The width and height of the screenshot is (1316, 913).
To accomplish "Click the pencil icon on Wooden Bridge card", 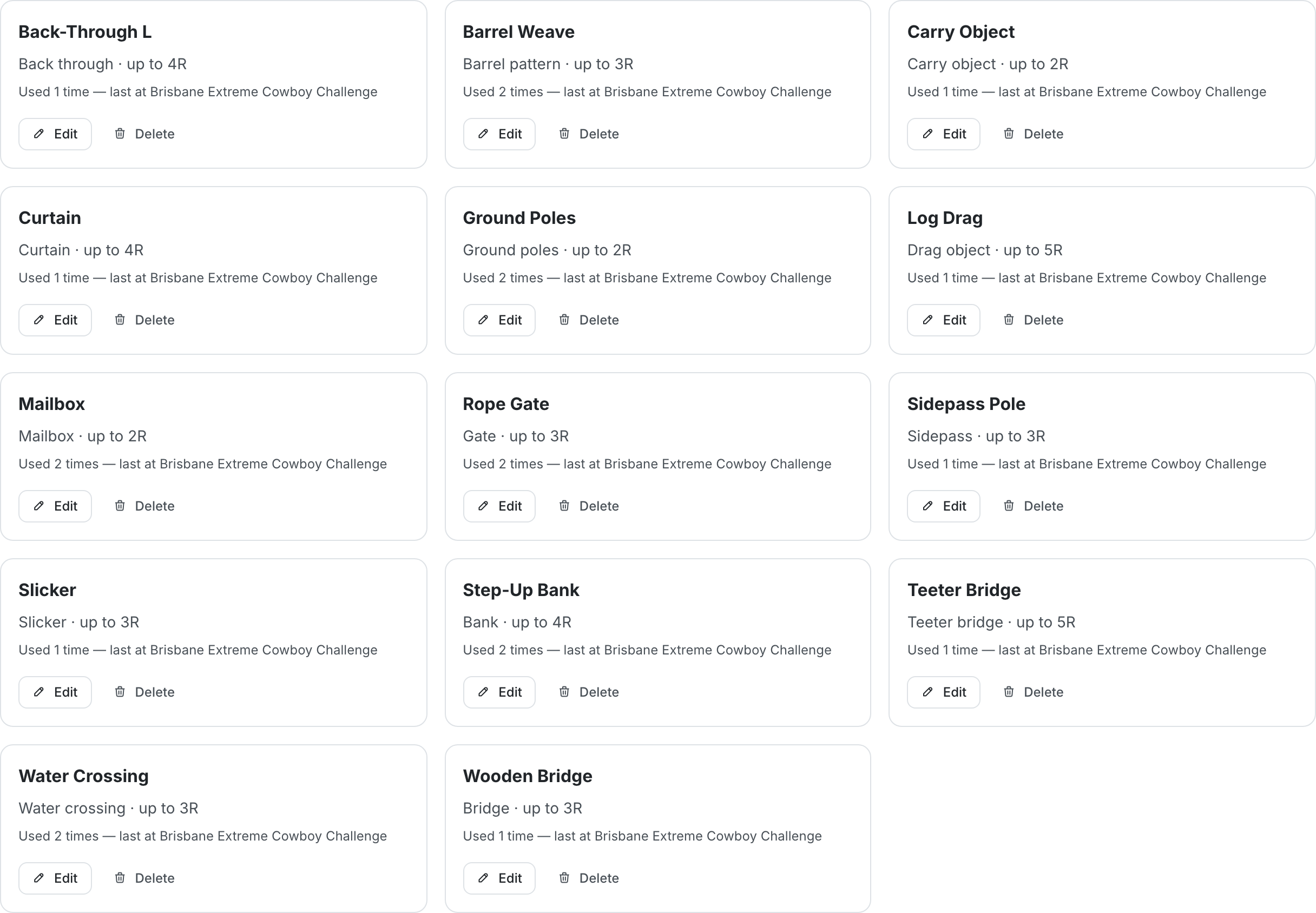I will [x=483, y=878].
